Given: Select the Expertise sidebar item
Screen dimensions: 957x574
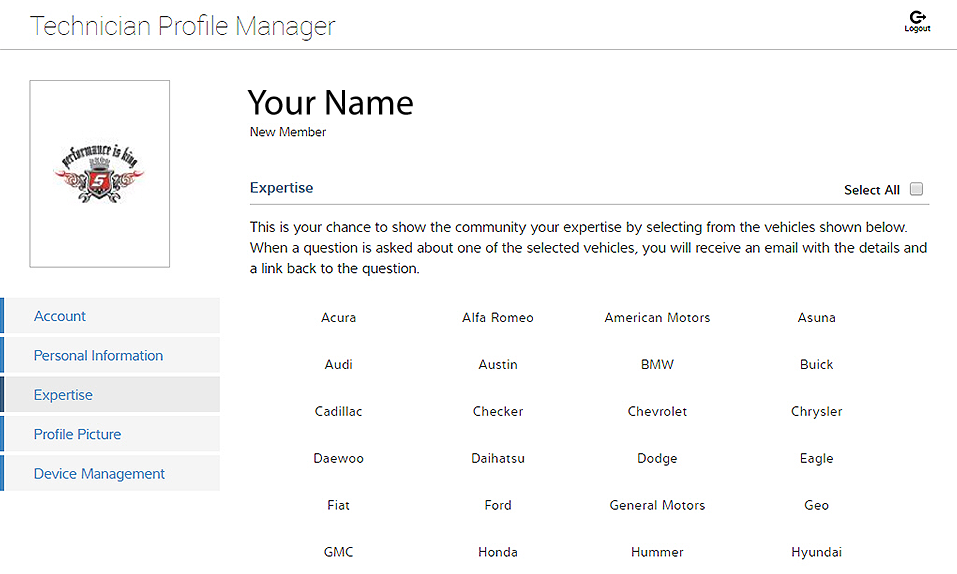Looking at the screenshot, I should (x=63, y=395).
